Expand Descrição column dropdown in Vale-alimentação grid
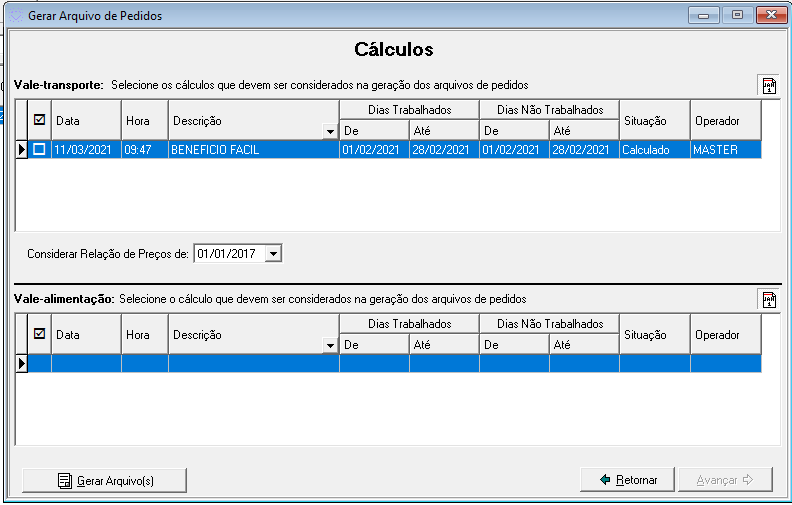Screen dimensions: 792x505 click(330, 346)
